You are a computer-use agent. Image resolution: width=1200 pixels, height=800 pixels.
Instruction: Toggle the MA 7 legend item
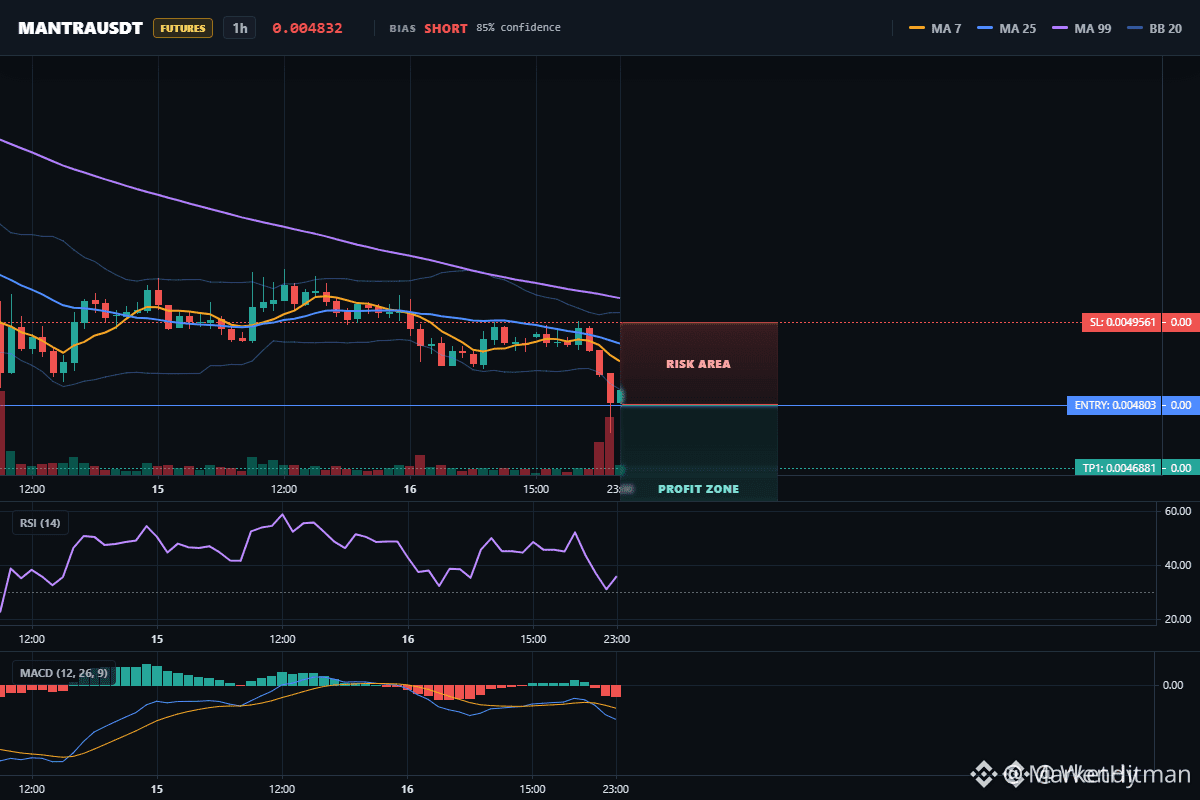click(x=935, y=28)
